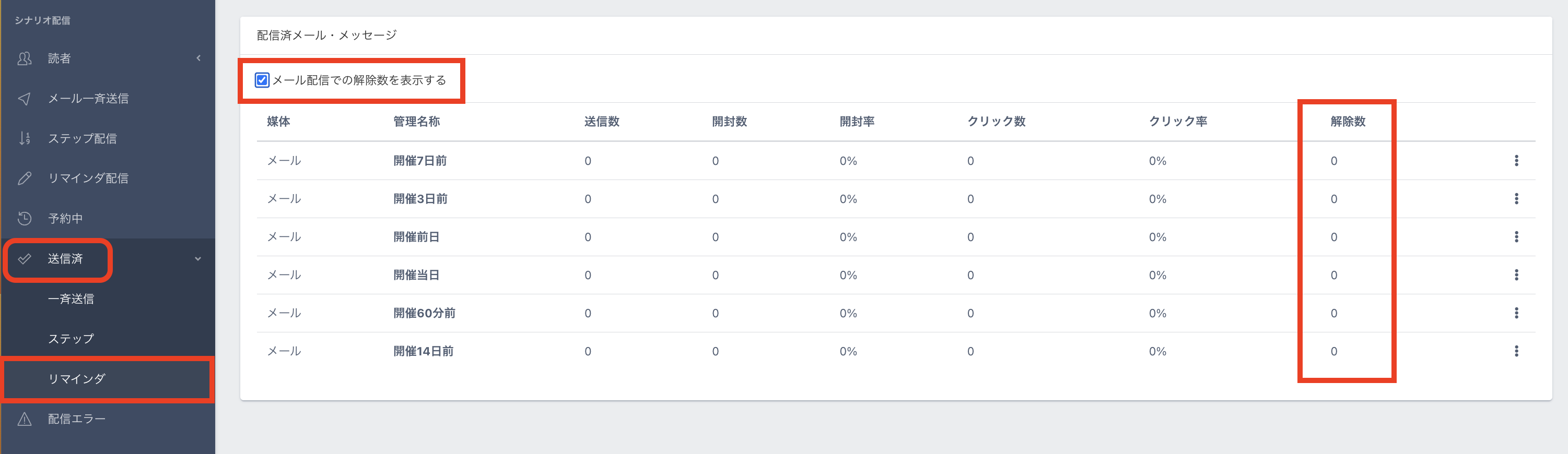Click the 開催前日 row name
Image resolution: width=1568 pixels, height=454 pixels.
pyautogui.click(x=416, y=237)
